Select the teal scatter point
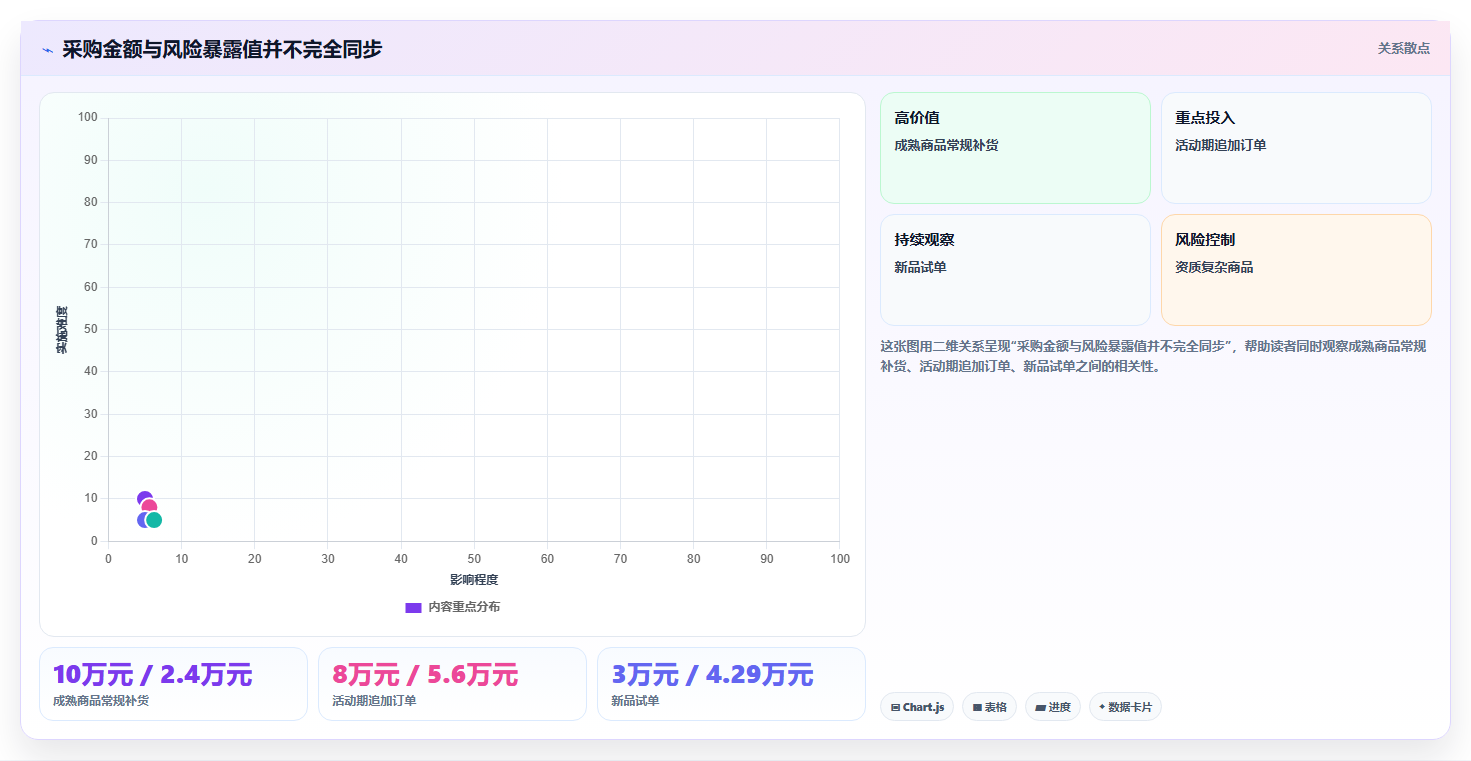The height and width of the screenshot is (761, 1471). pos(154,520)
